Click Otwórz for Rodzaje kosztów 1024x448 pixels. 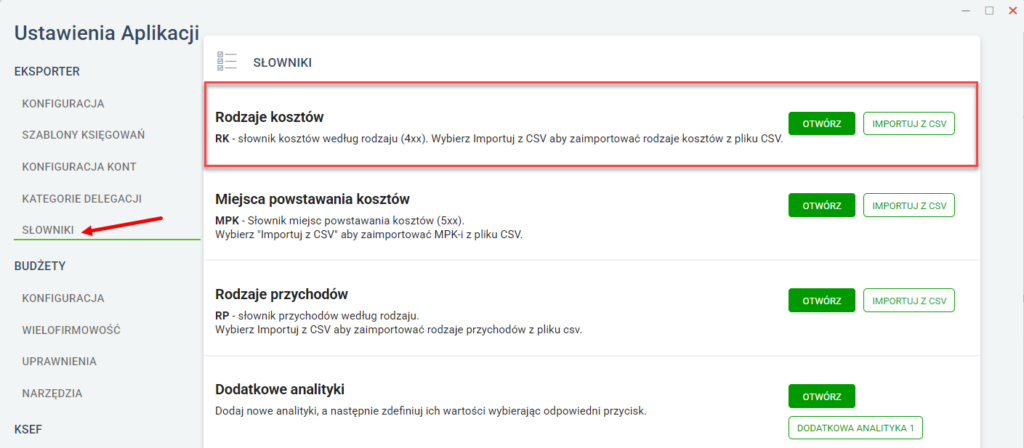click(822, 123)
